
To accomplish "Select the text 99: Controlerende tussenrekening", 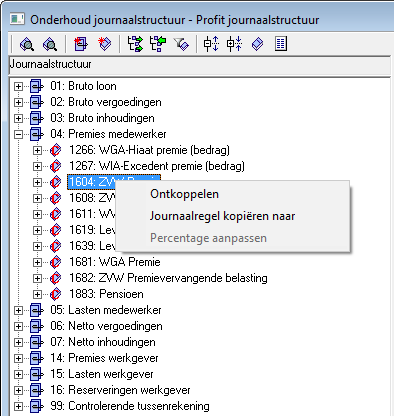I will coord(130,406).
